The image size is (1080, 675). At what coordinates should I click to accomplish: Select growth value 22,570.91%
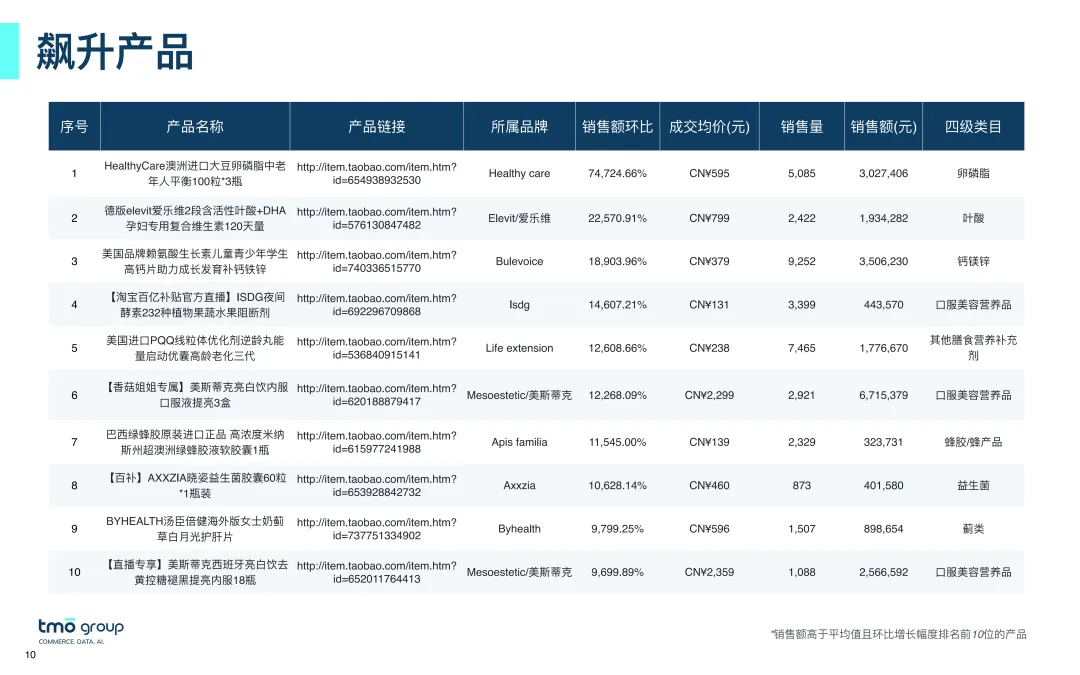point(617,218)
